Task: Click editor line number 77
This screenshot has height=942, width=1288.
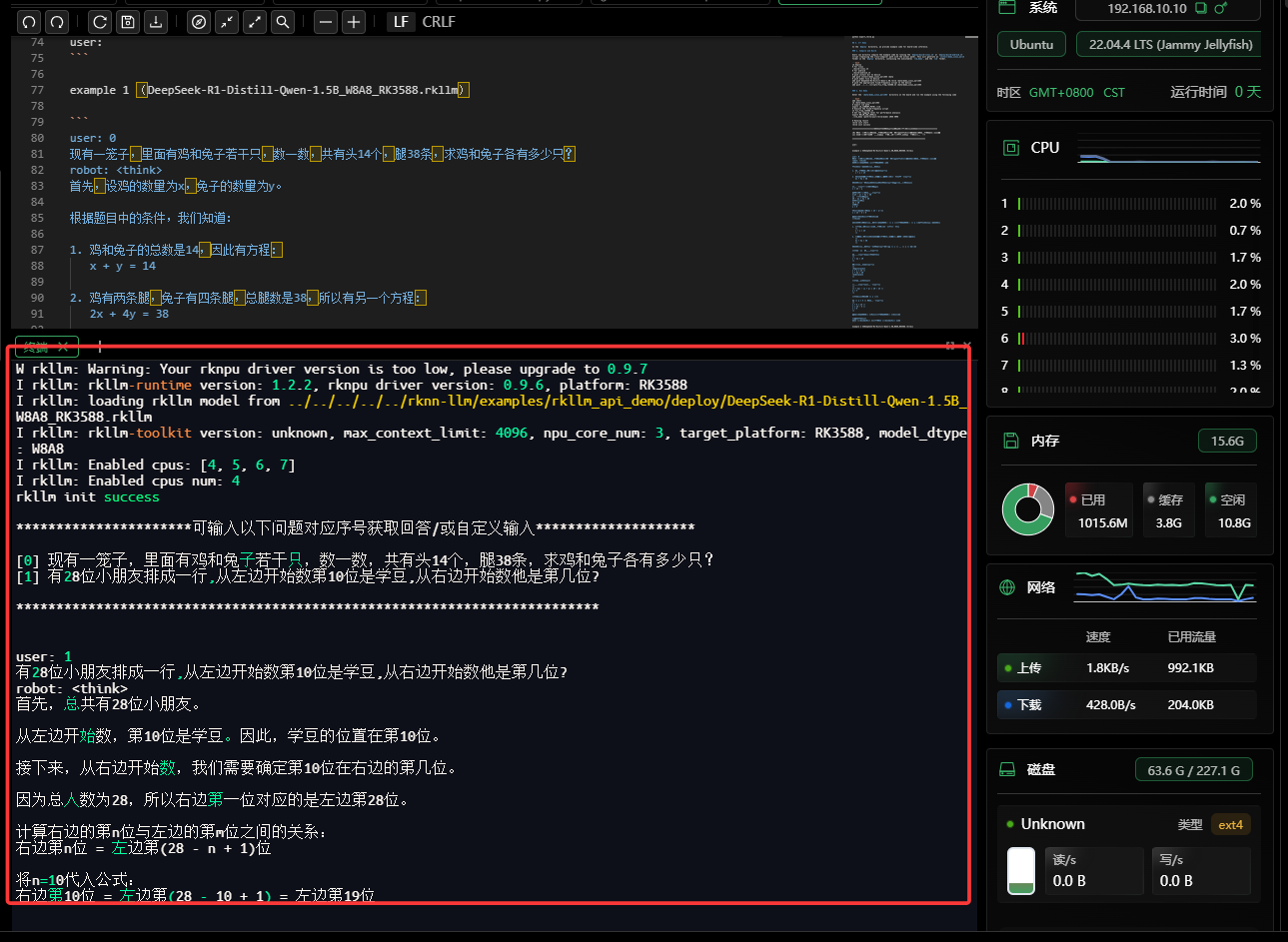Action: [37, 90]
